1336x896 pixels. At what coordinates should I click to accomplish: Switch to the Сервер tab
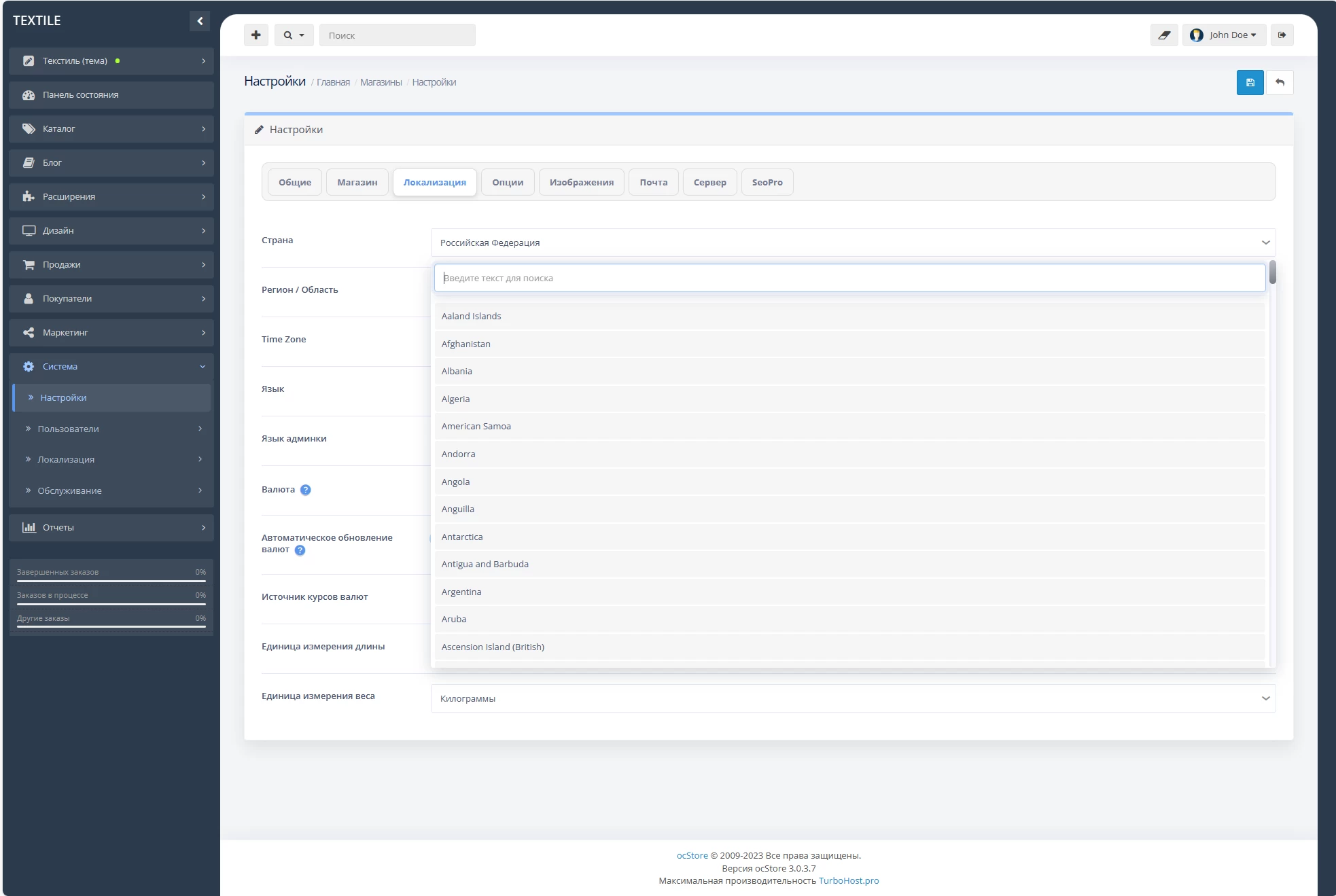point(710,182)
